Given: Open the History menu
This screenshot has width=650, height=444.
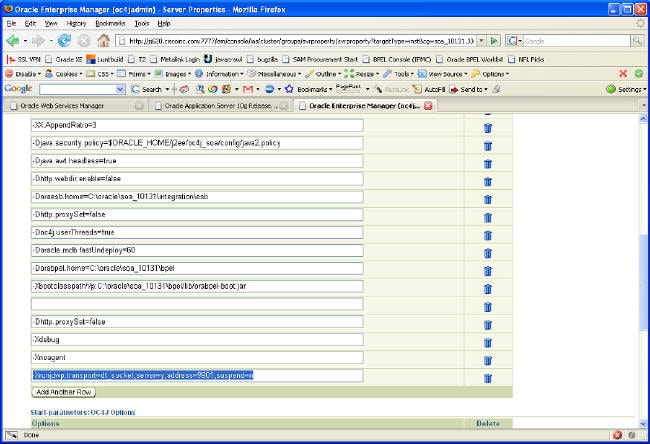Looking at the screenshot, I should click(x=76, y=22).
